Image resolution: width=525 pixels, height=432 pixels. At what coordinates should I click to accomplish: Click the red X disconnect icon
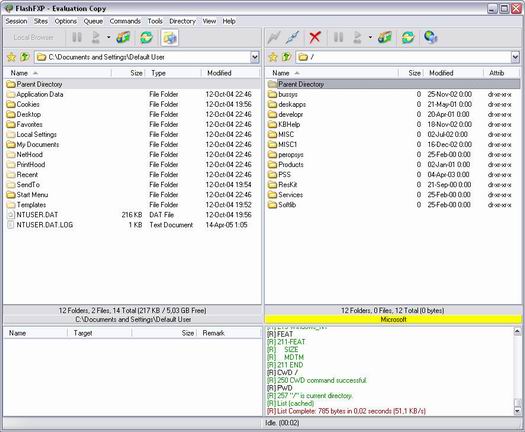click(x=315, y=38)
